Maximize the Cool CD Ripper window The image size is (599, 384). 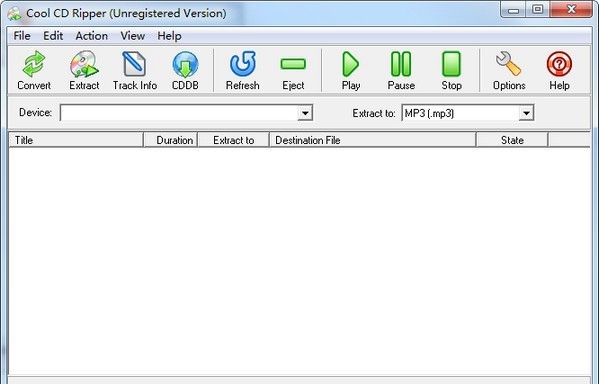coord(537,10)
